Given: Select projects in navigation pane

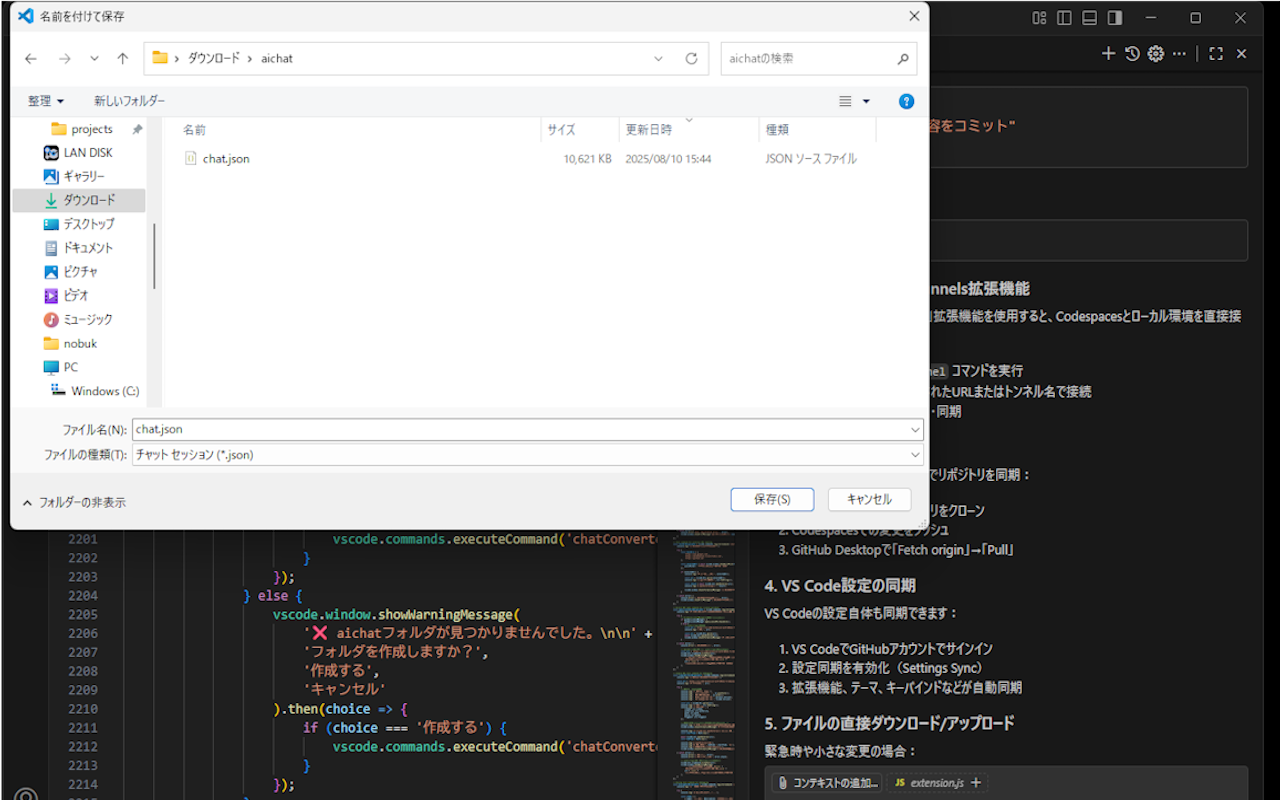Looking at the screenshot, I should pyautogui.click(x=92, y=129).
